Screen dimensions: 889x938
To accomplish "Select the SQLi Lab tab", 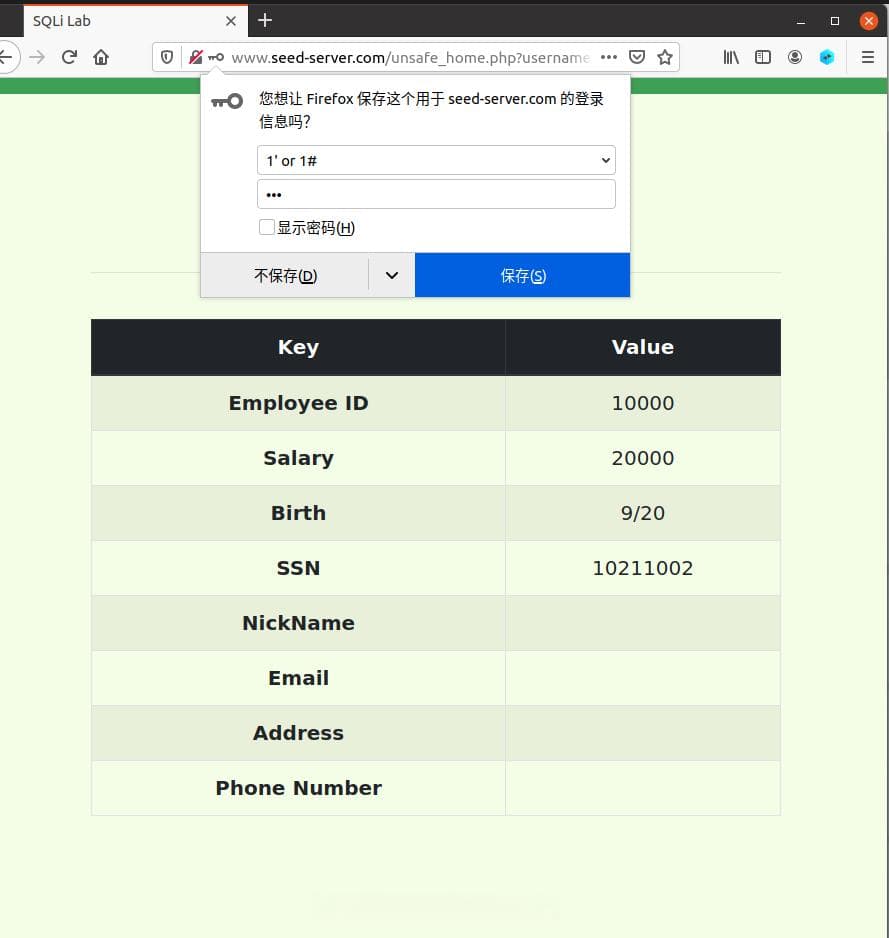I will pos(136,21).
